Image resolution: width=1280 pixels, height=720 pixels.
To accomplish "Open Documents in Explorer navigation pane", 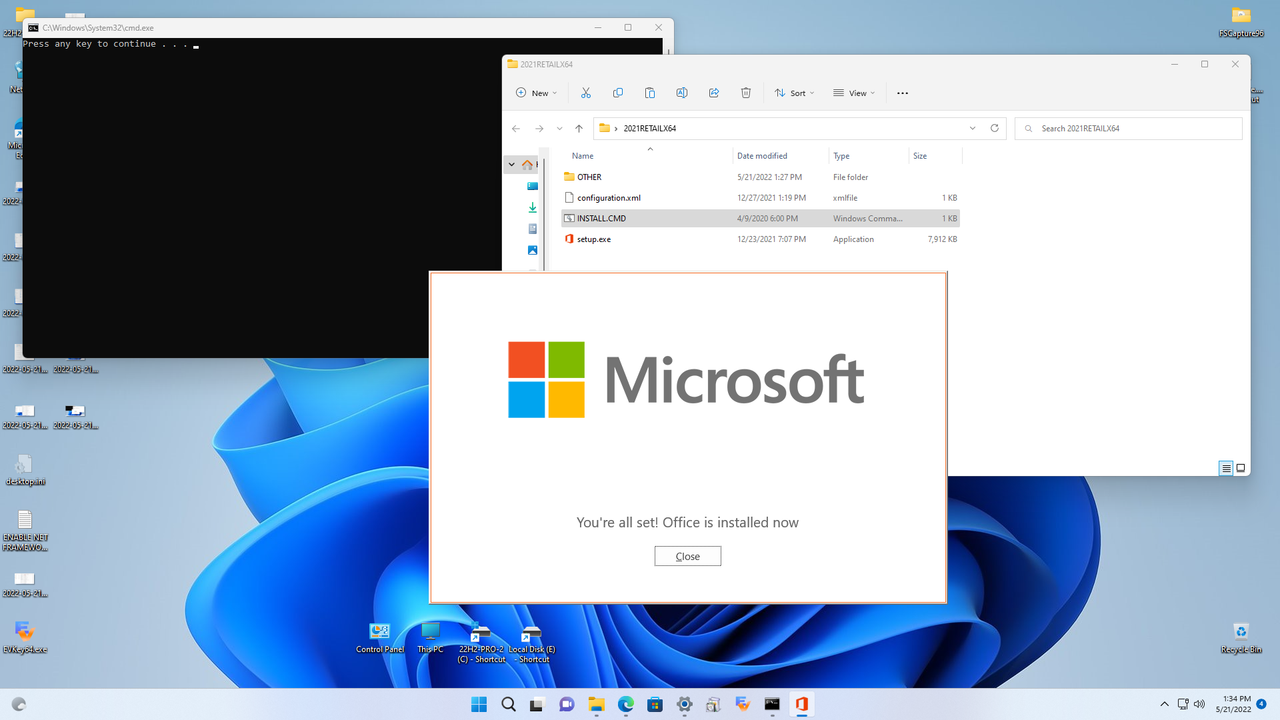I will tap(532, 229).
